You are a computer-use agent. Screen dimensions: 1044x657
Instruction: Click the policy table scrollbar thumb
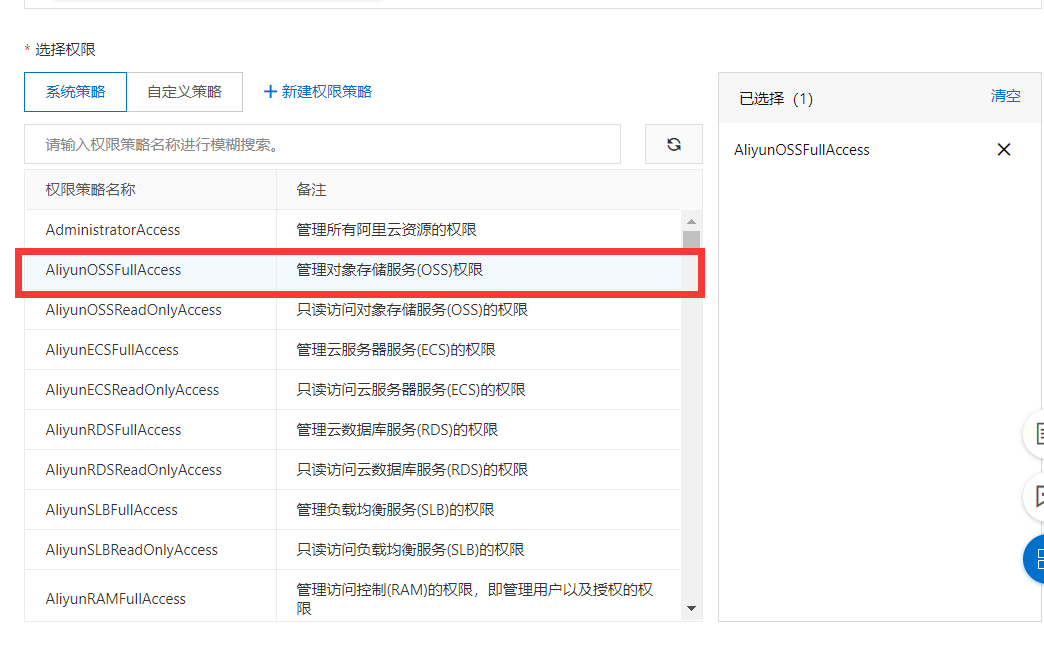(x=691, y=240)
